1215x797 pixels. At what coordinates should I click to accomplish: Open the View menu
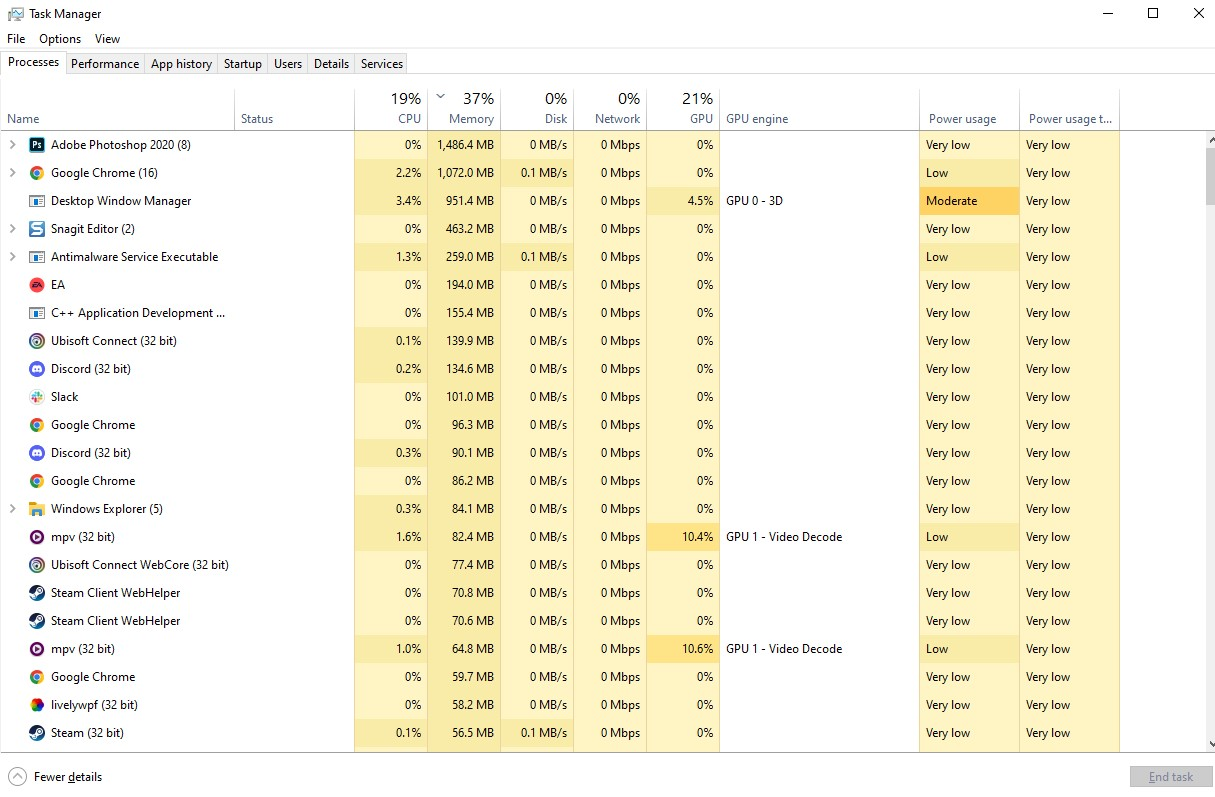click(x=107, y=39)
